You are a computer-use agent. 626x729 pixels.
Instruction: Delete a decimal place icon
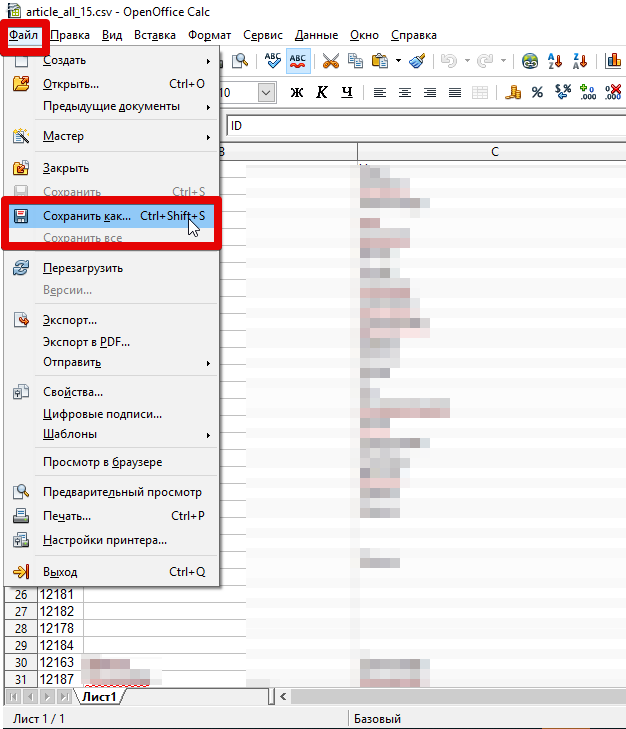[x=613, y=93]
